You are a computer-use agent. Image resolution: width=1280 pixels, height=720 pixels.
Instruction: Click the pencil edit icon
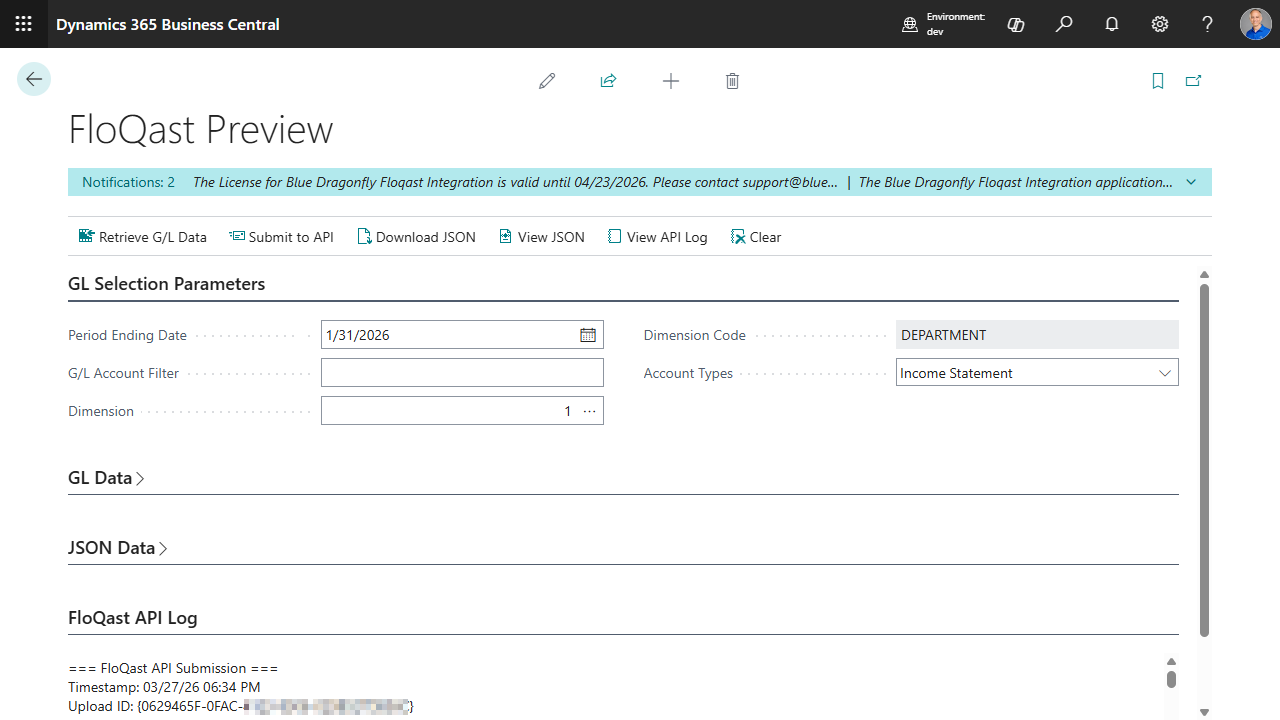click(x=547, y=81)
